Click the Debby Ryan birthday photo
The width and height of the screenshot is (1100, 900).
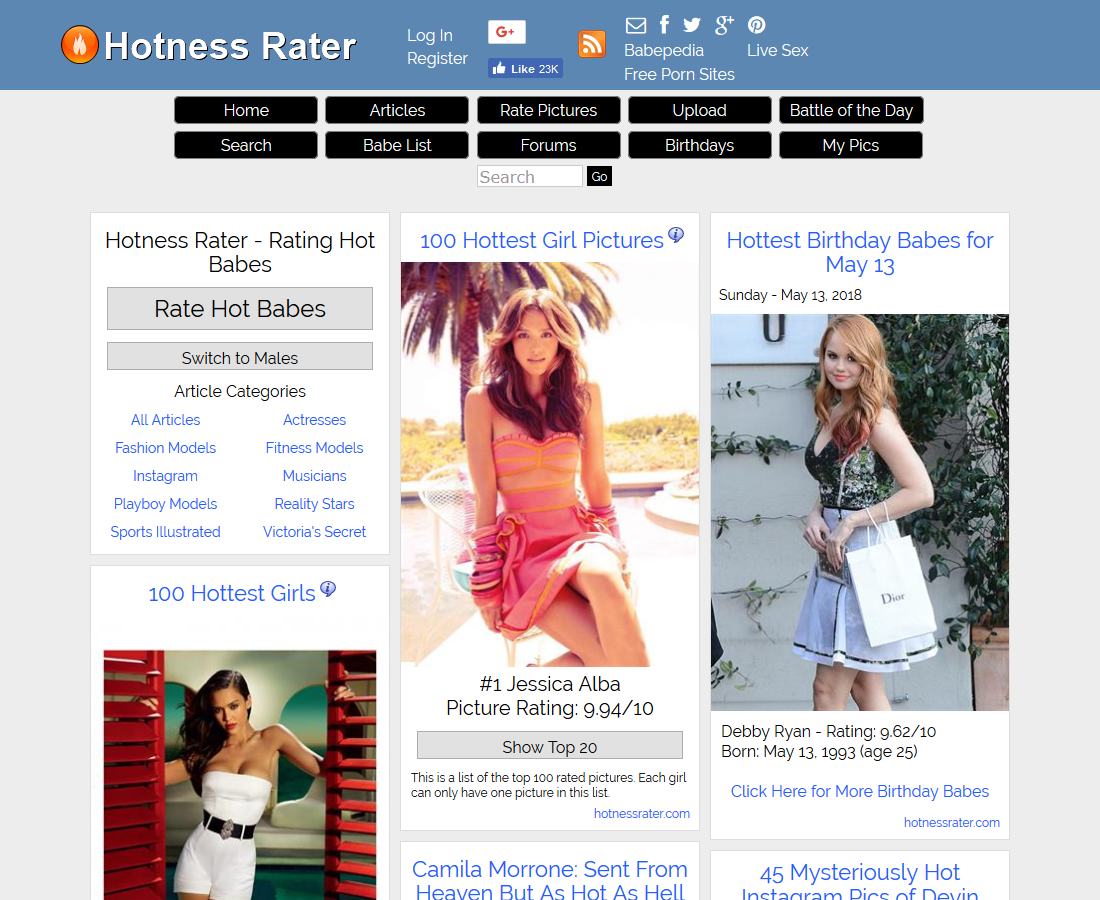point(860,512)
